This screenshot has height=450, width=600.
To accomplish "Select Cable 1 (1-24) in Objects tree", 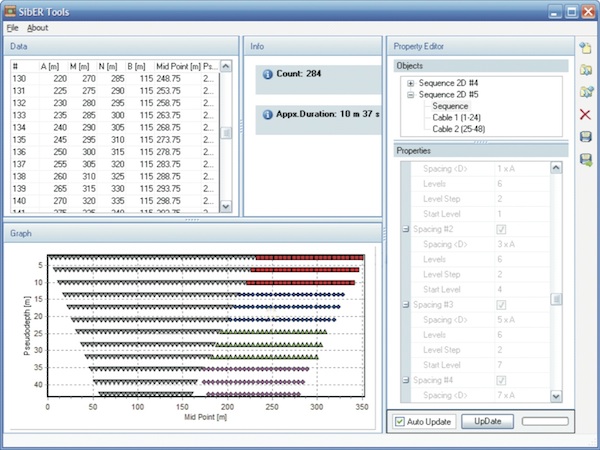I will coord(460,117).
